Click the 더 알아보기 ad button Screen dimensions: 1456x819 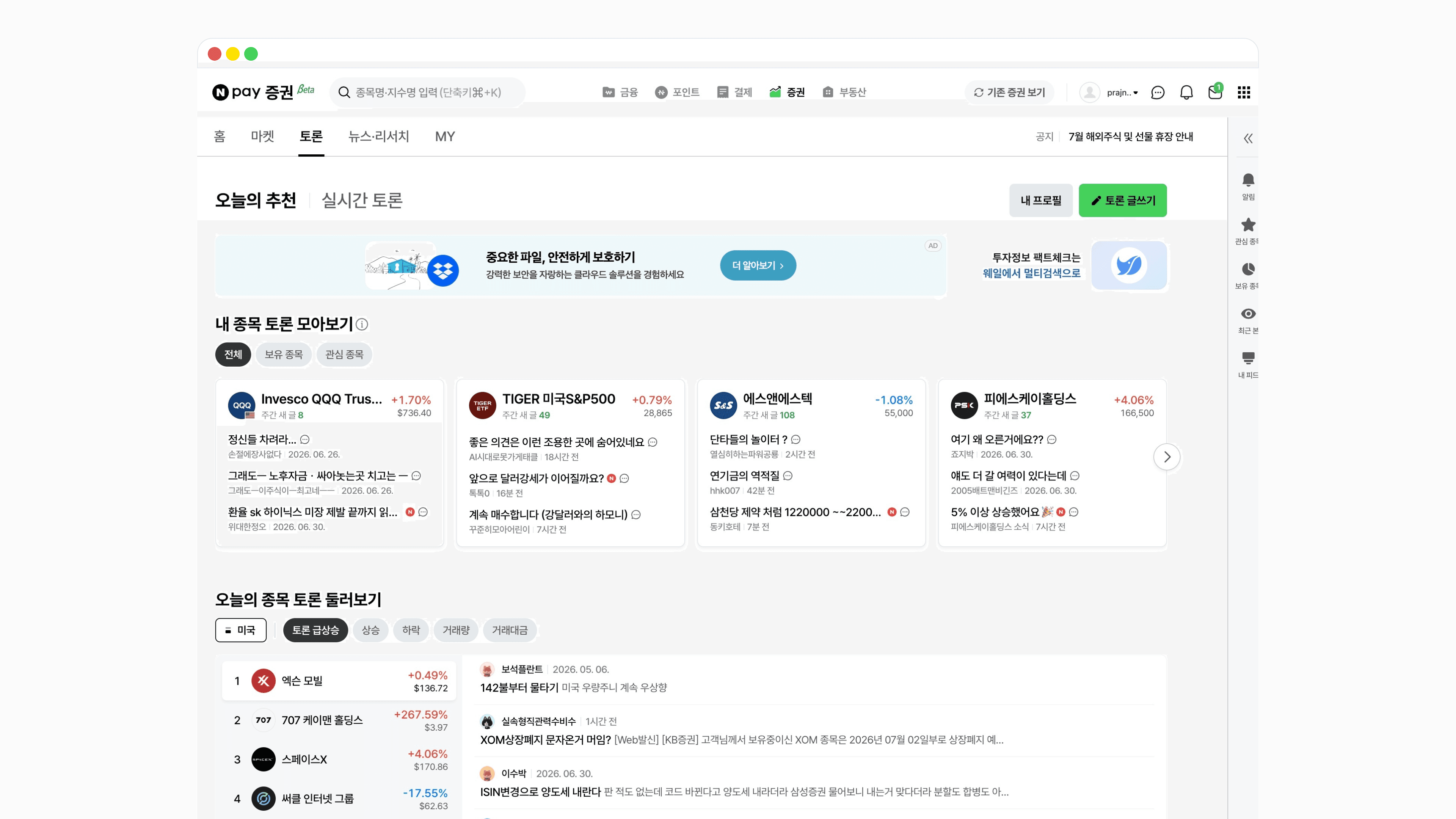(x=758, y=265)
